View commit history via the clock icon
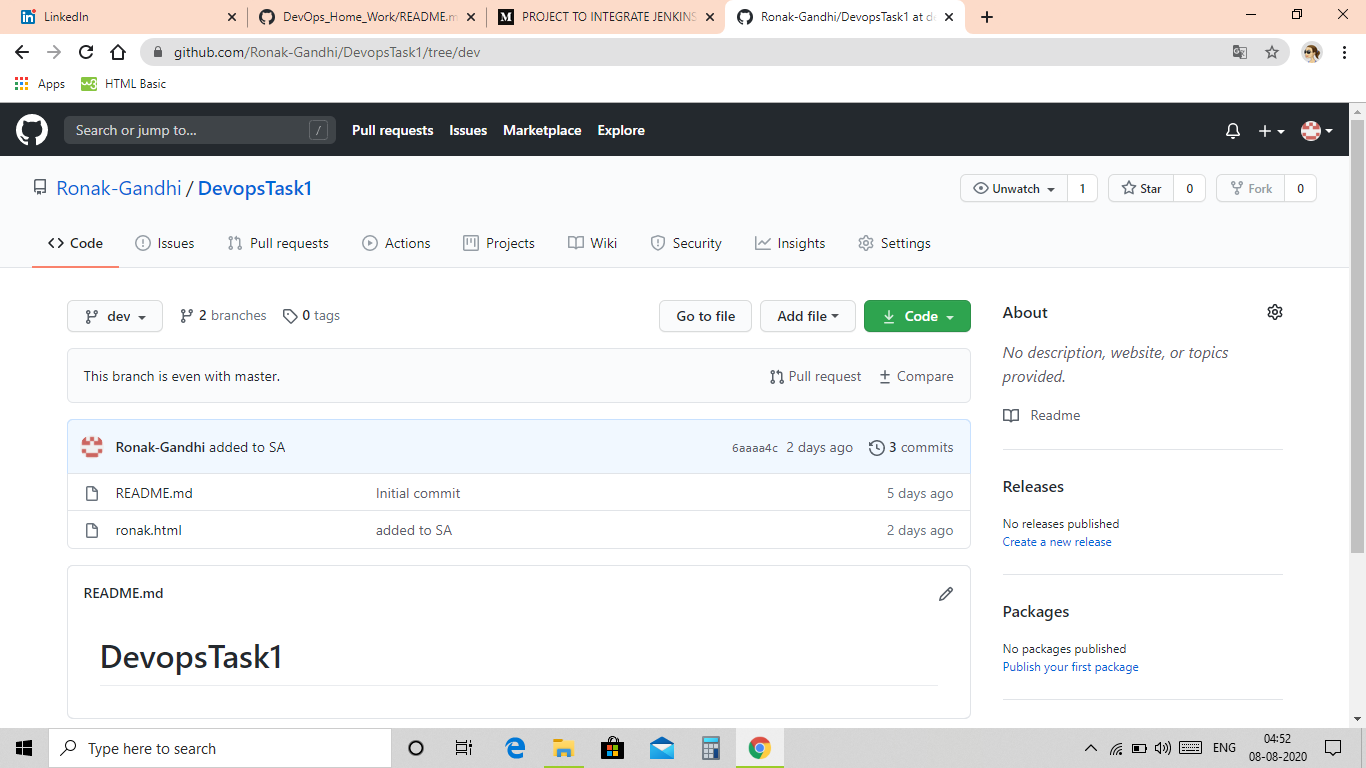 click(877, 447)
